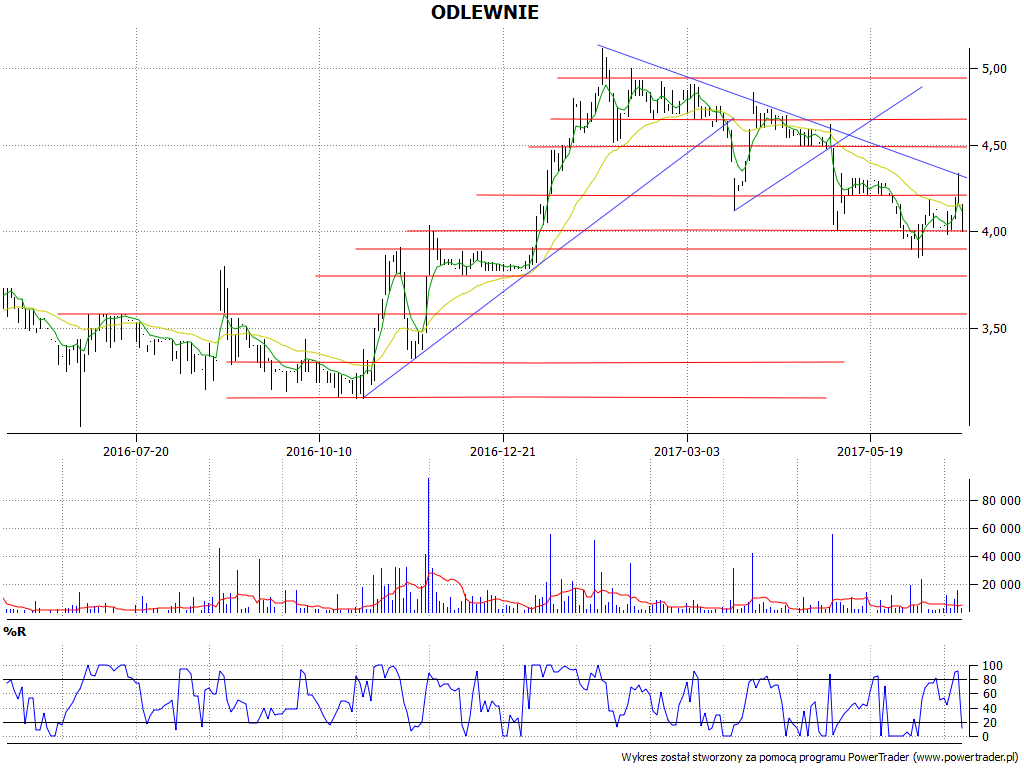1024x768 pixels.
Task: Click the 0 level on %R axis
Action: coord(985,737)
